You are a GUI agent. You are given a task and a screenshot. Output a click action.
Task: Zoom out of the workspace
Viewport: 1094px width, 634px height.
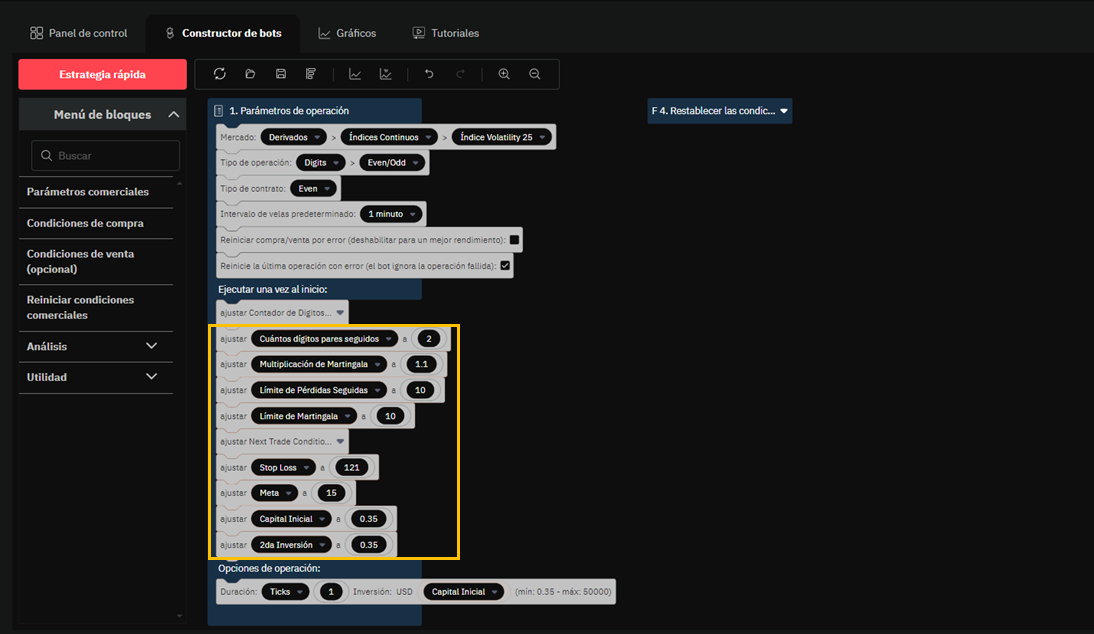tap(535, 74)
